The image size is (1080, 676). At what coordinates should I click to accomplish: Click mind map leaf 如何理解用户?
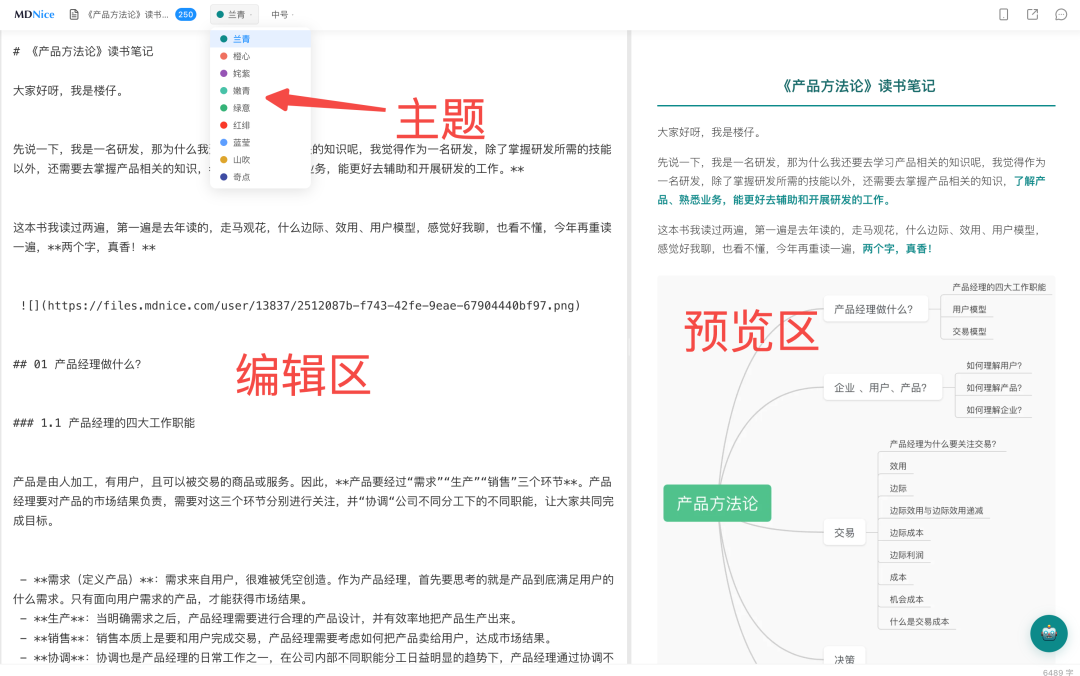994,366
